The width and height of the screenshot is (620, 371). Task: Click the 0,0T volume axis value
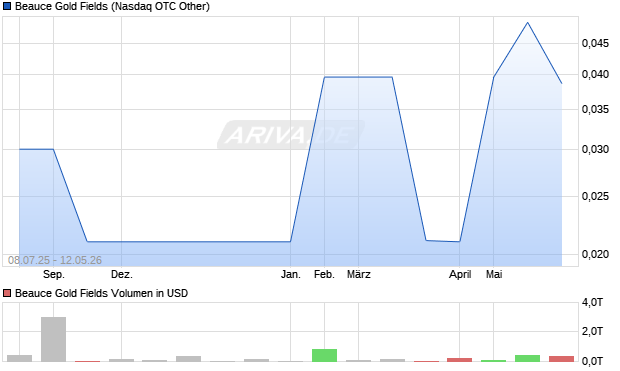coord(592,361)
